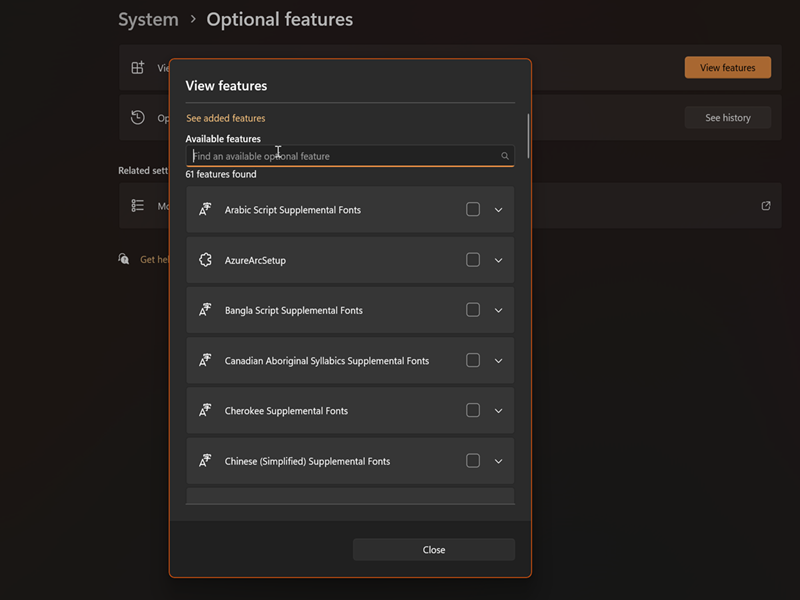Click the AzureArcSetup gear icon
This screenshot has width=800, height=600.
(x=205, y=260)
